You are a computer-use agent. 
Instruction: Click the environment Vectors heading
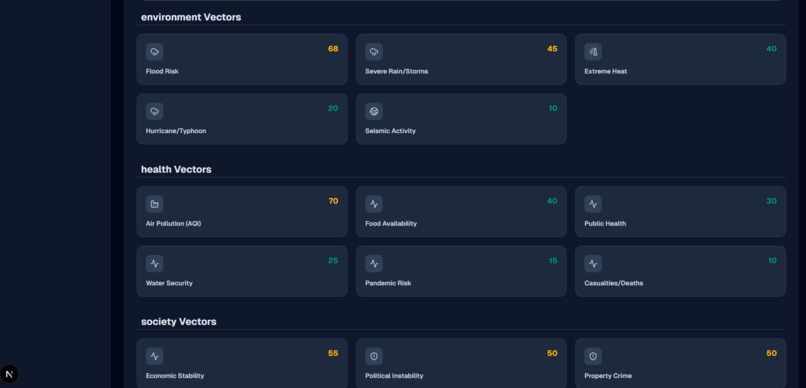[191, 17]
